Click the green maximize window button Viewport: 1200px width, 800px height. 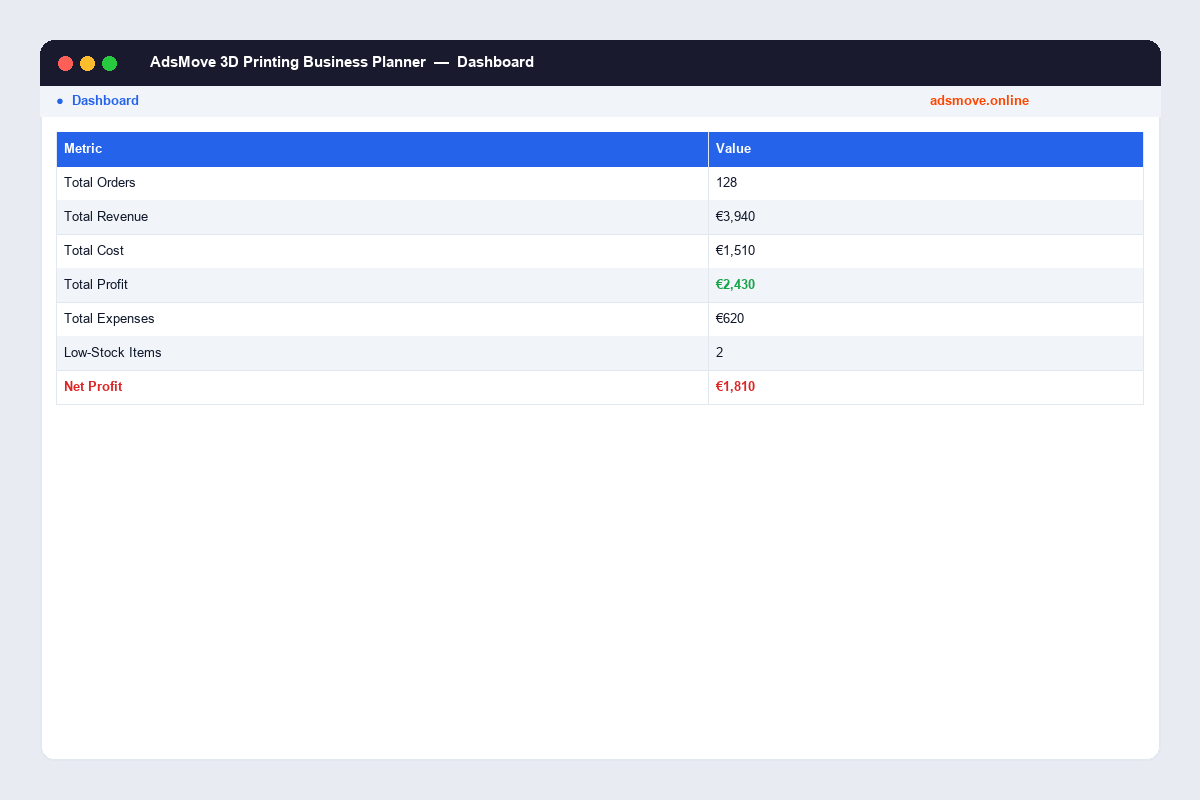(x=110, y=63)
